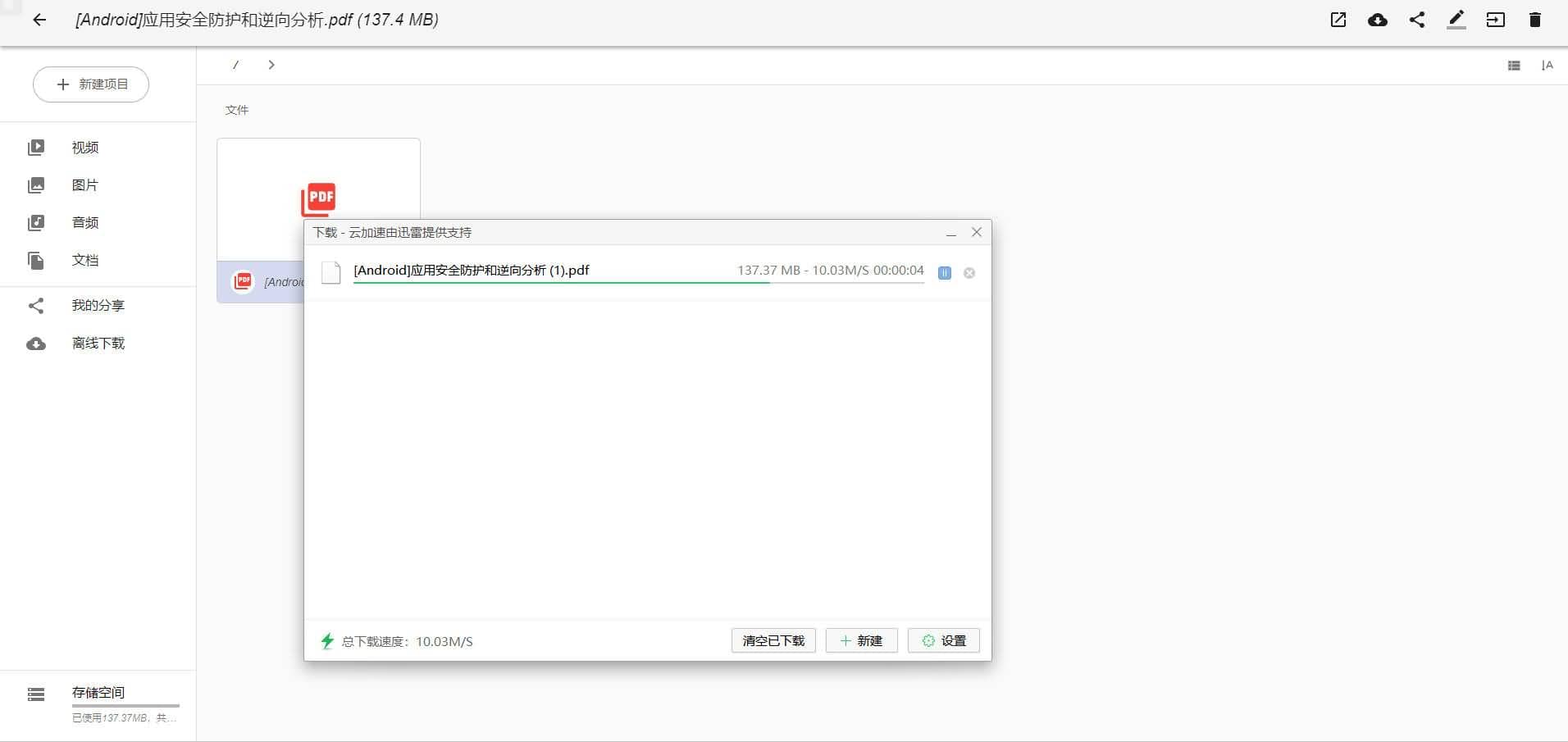Click the download progress bar

[x=639, y=282]
